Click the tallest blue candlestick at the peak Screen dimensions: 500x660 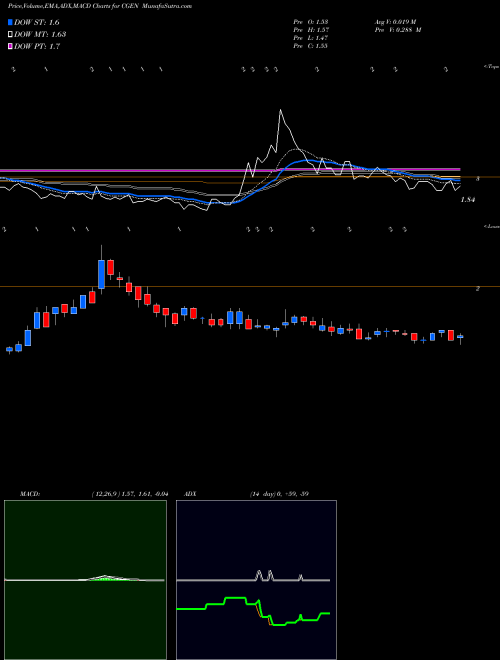[x=101, y=274]
